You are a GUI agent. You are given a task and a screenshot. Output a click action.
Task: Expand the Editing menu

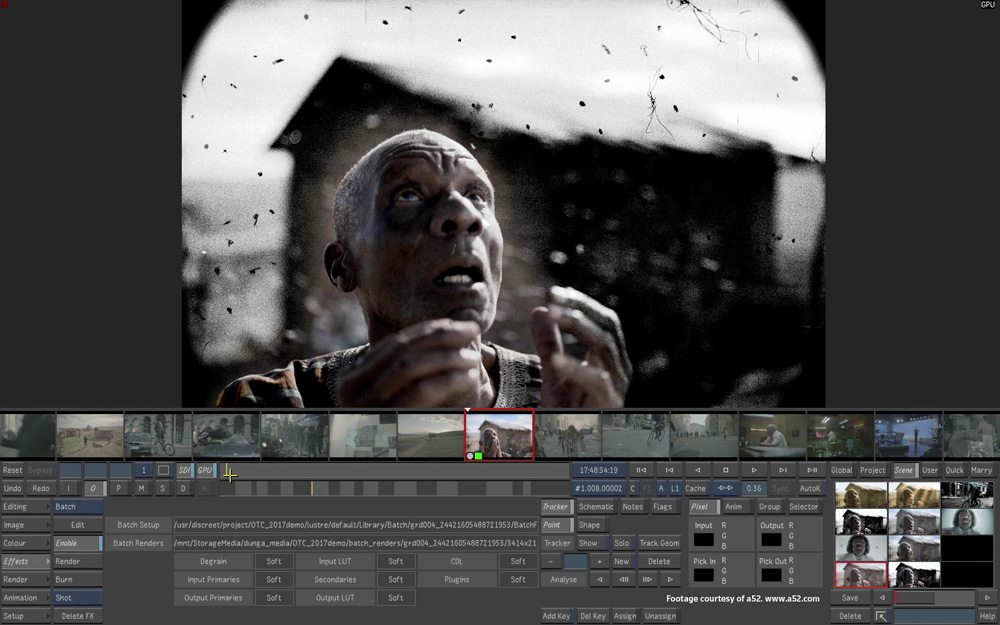(x=25, y=507)
